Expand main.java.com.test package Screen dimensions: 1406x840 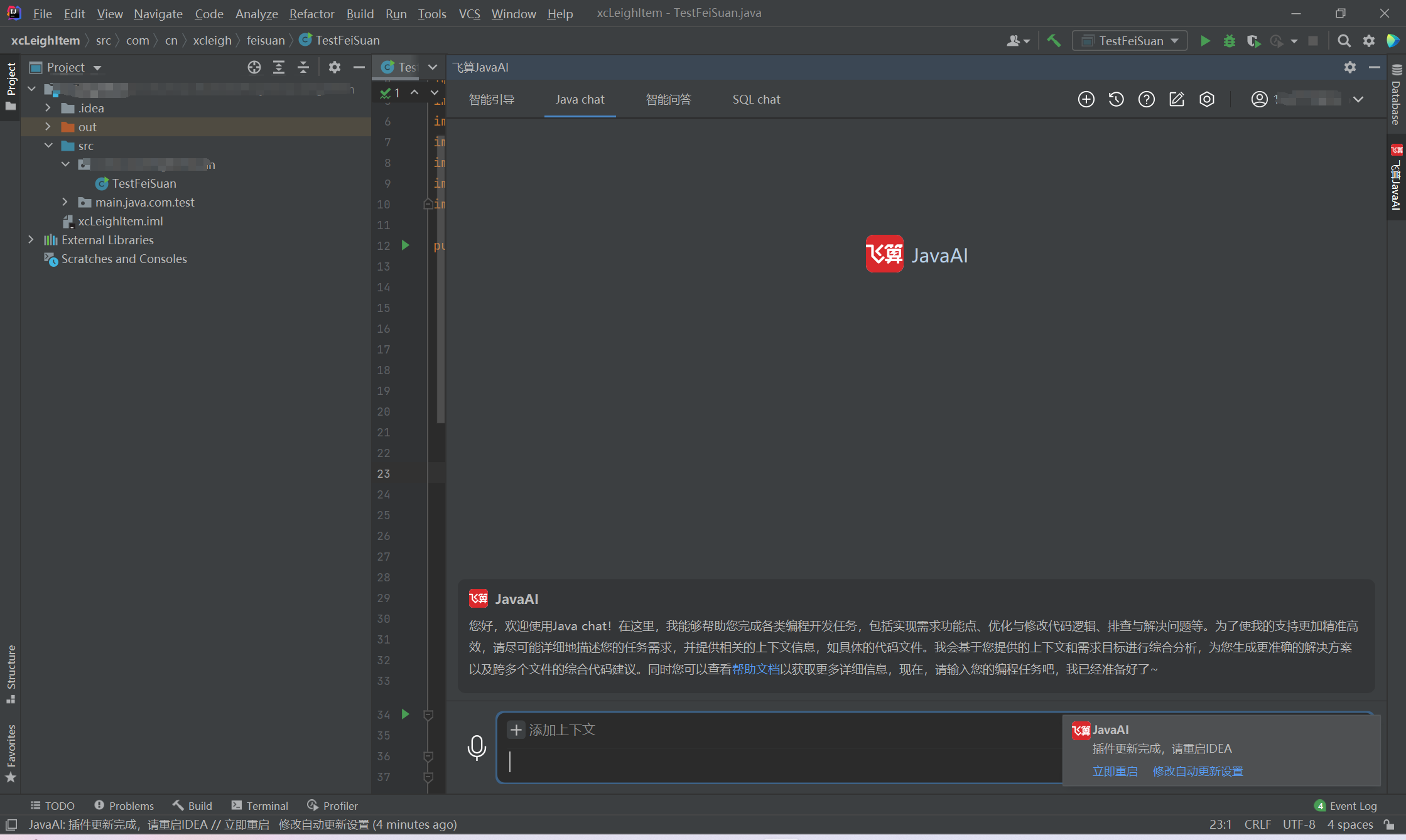pos(65,202)
